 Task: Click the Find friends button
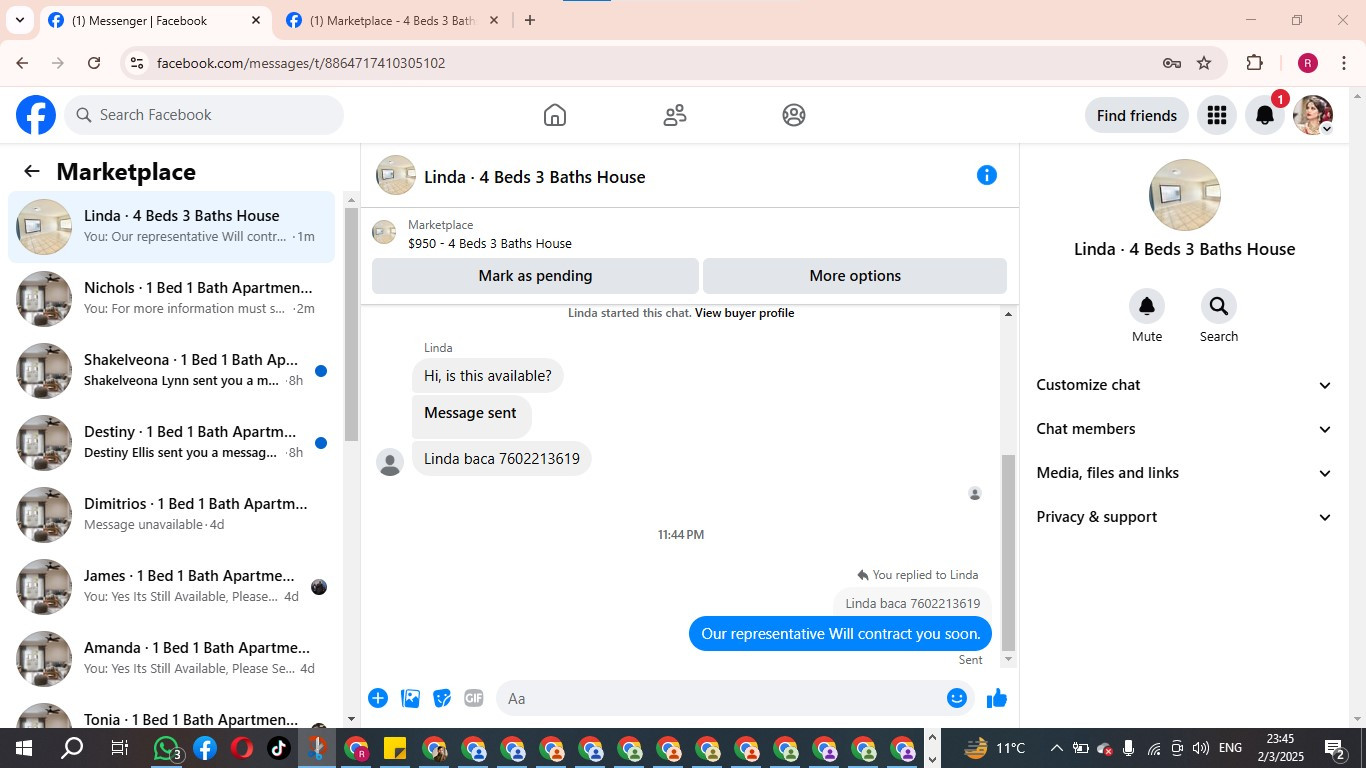[x=1137, y=115]
